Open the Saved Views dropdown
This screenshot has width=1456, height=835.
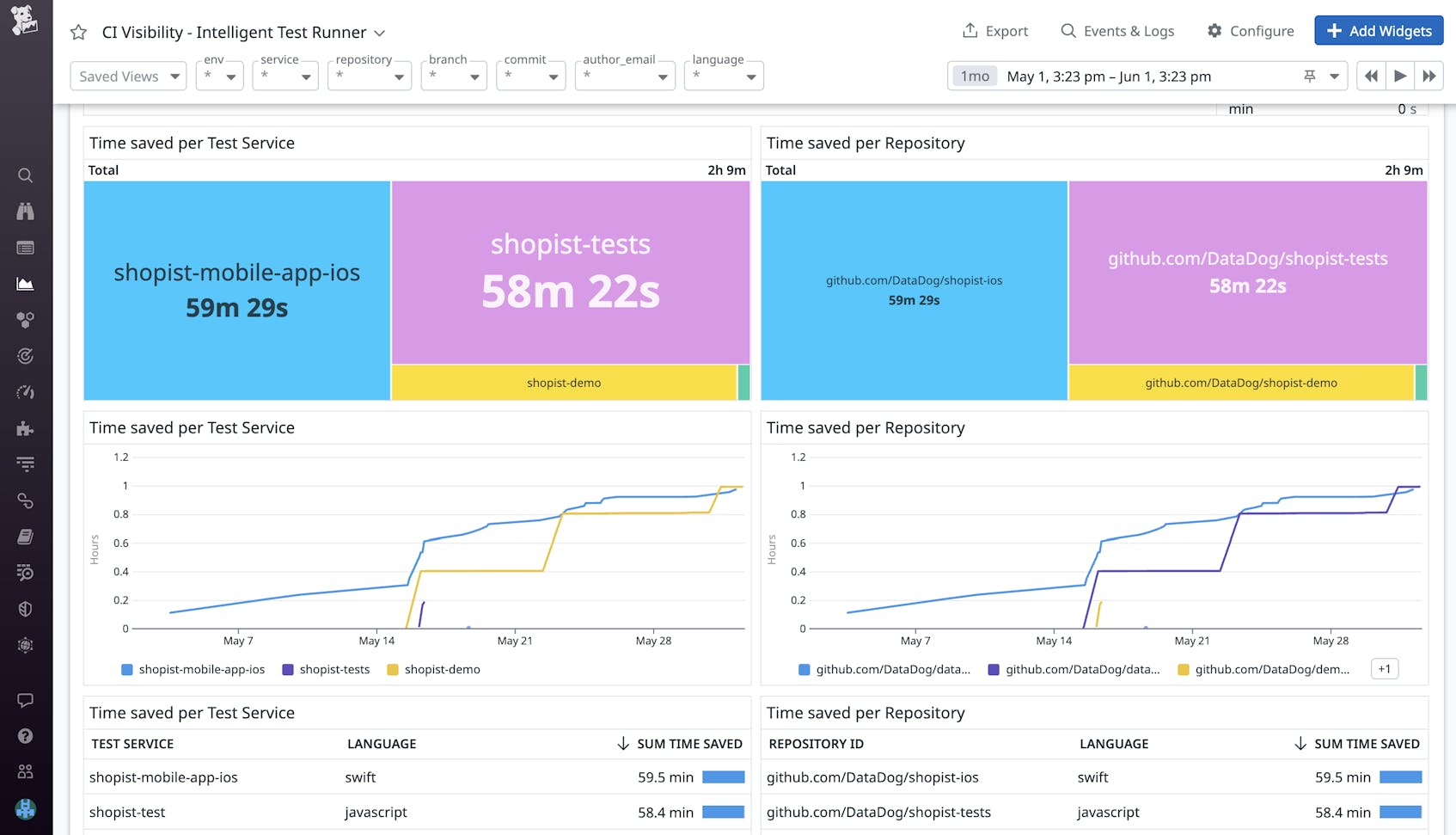(127, 76)
